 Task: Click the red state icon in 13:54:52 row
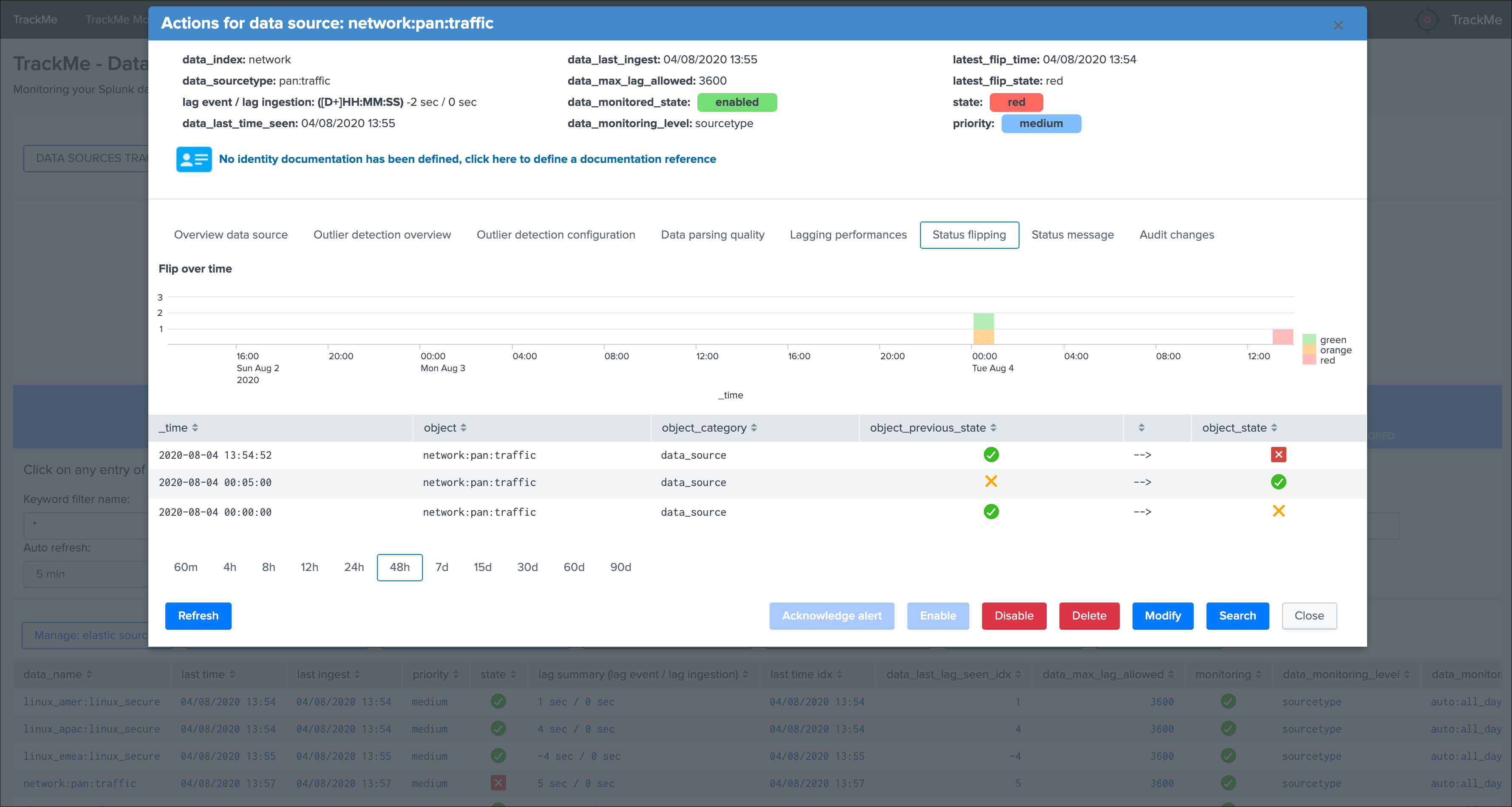(1278, 455)
